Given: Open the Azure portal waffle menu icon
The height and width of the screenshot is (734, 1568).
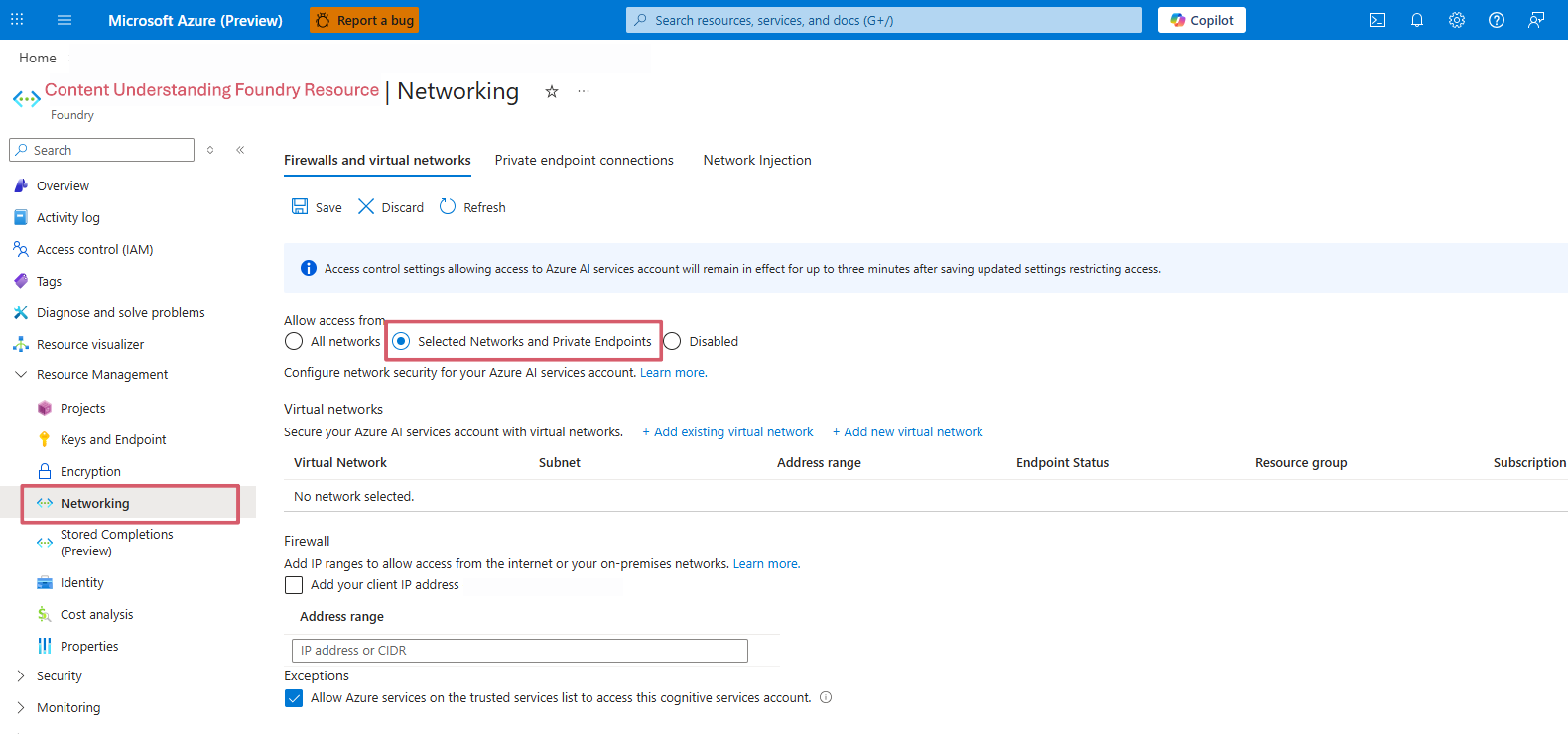Looking at the screenshot, I should pos(17,20).
